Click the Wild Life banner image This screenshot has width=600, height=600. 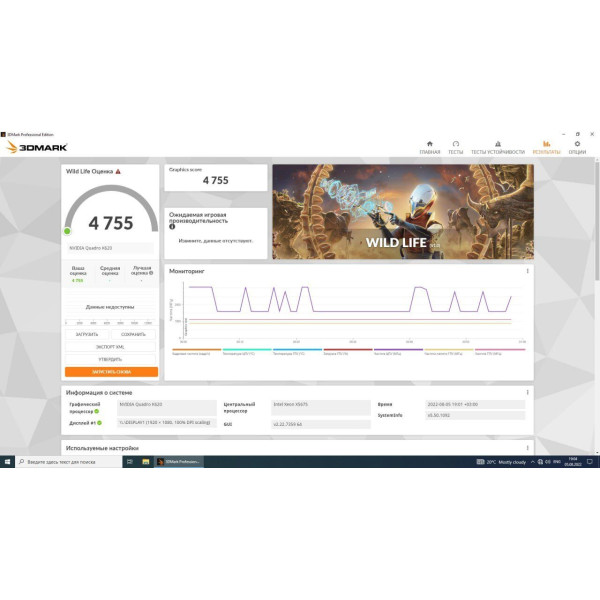403,212
